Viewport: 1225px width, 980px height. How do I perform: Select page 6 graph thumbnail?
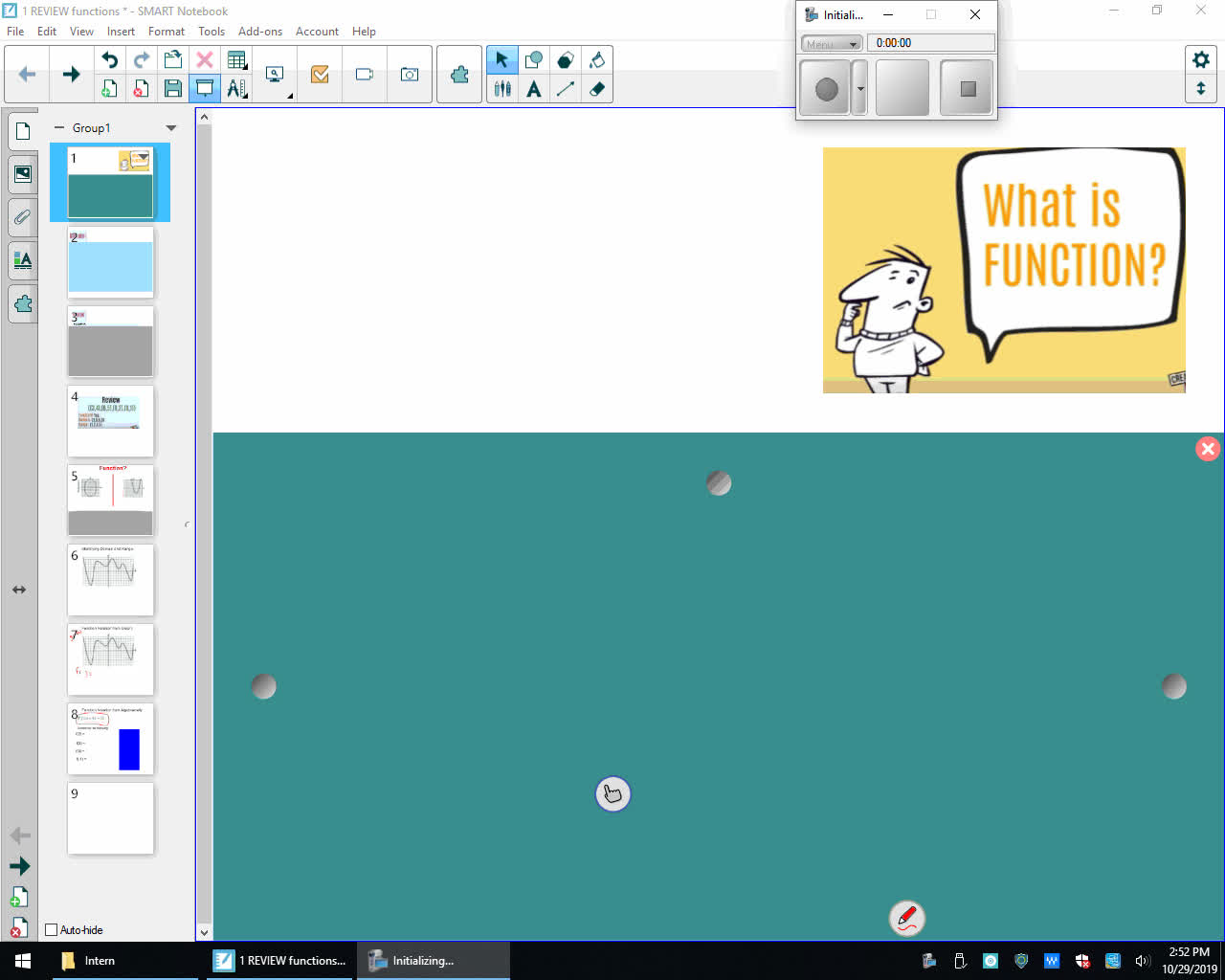[x=110, y=580]
